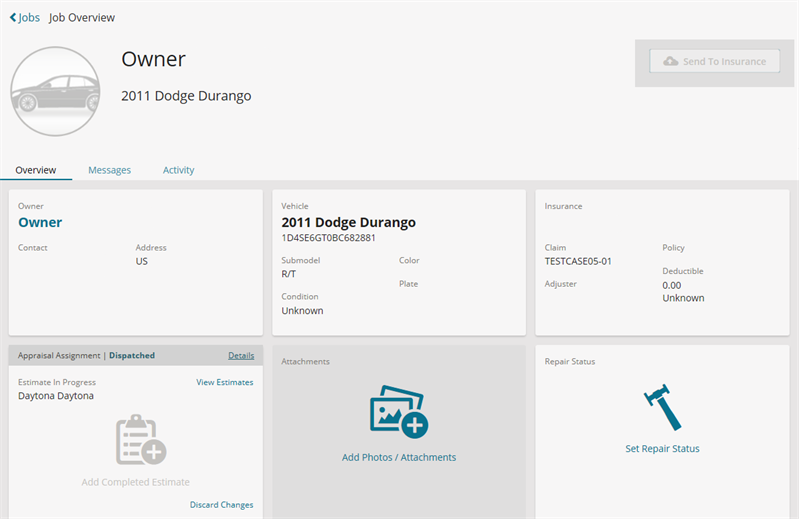Screen dimensions: 799x519
Task: Click the Dispatched status label
Action: (x=132, y=356)
